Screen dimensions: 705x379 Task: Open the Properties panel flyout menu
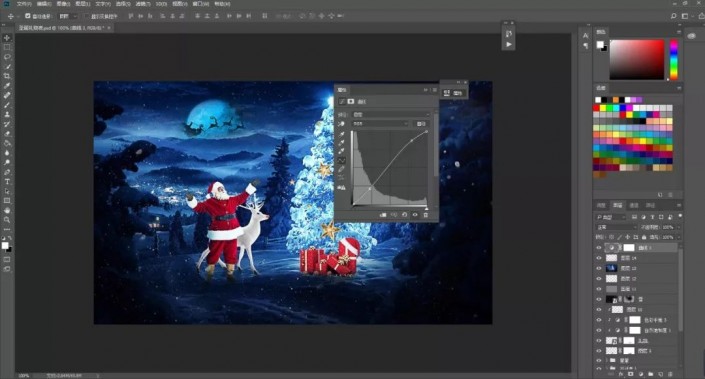(x=434, y=90)
